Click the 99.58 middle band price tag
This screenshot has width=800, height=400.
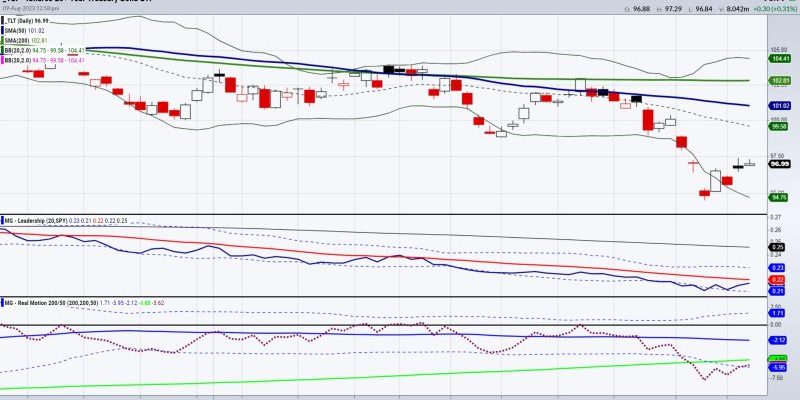click(777, 126)
